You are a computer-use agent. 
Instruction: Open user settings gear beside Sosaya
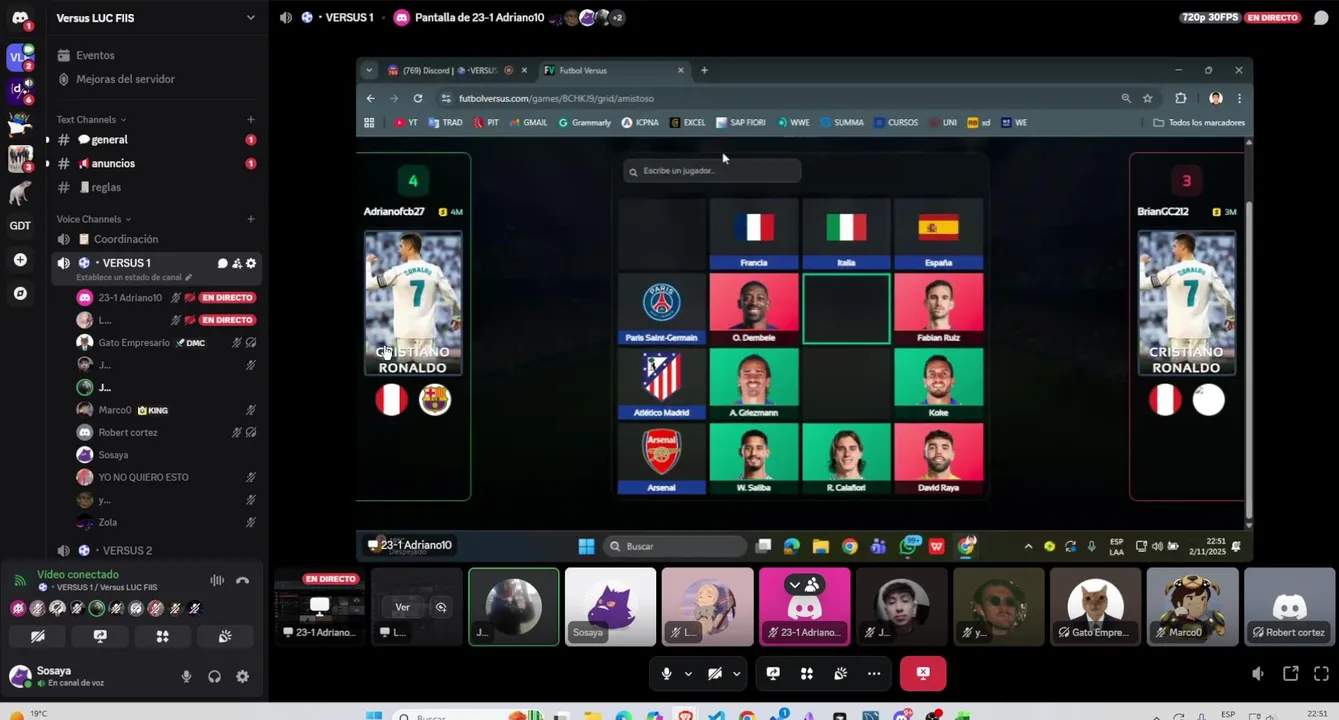pos(242,677)
